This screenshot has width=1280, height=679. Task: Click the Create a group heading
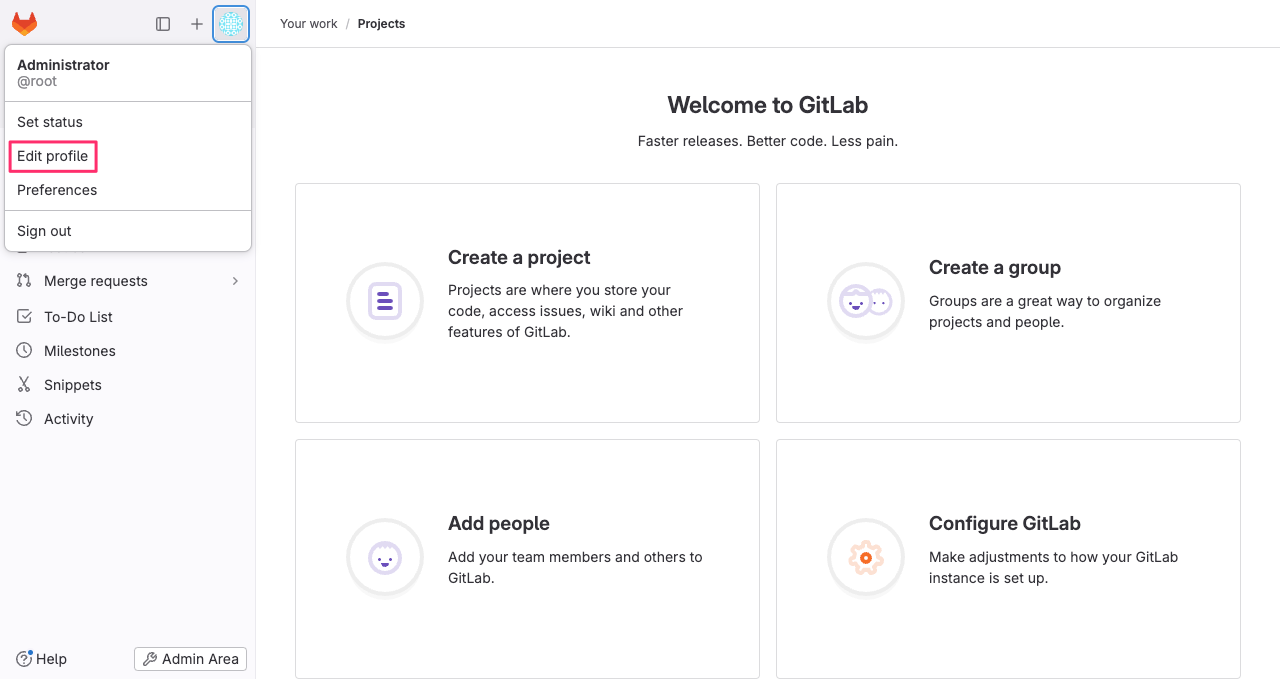(x=995, y=267)
